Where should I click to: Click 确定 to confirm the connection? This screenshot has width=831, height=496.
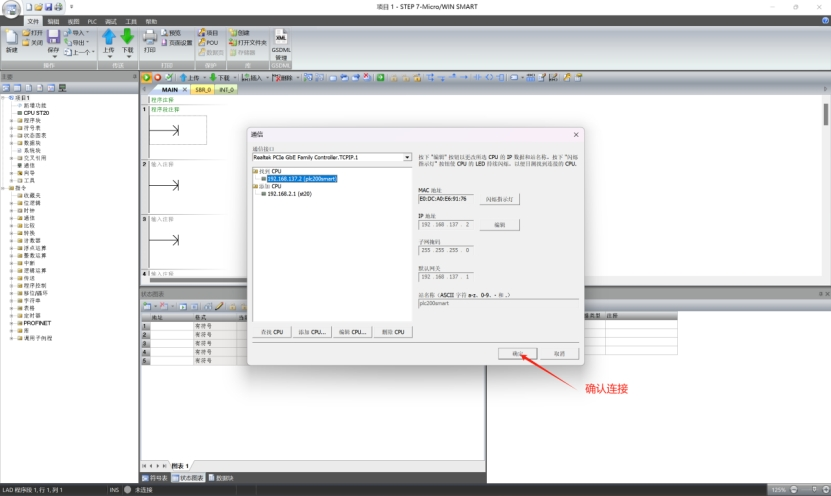(518, 353)
